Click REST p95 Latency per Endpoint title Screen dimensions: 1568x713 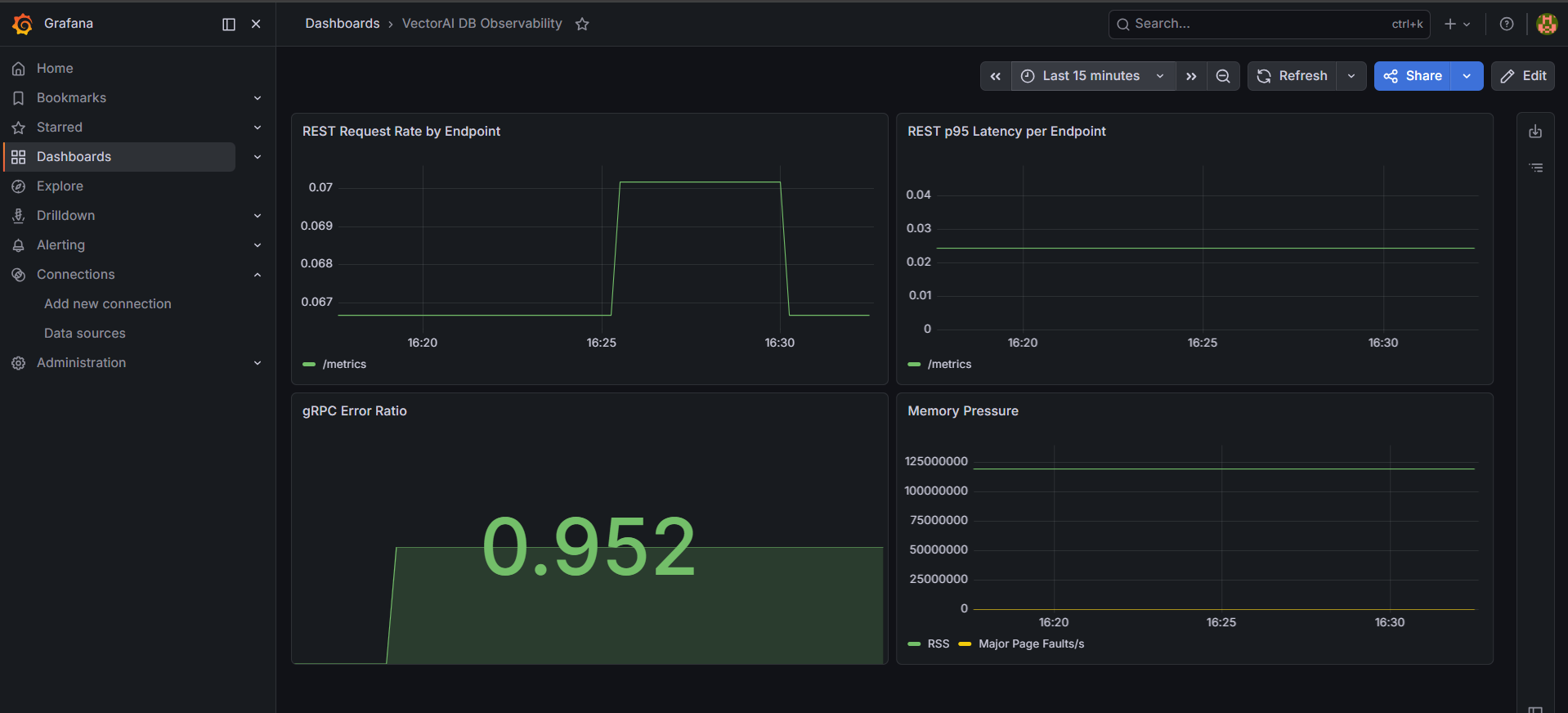tap(1006, 132)
